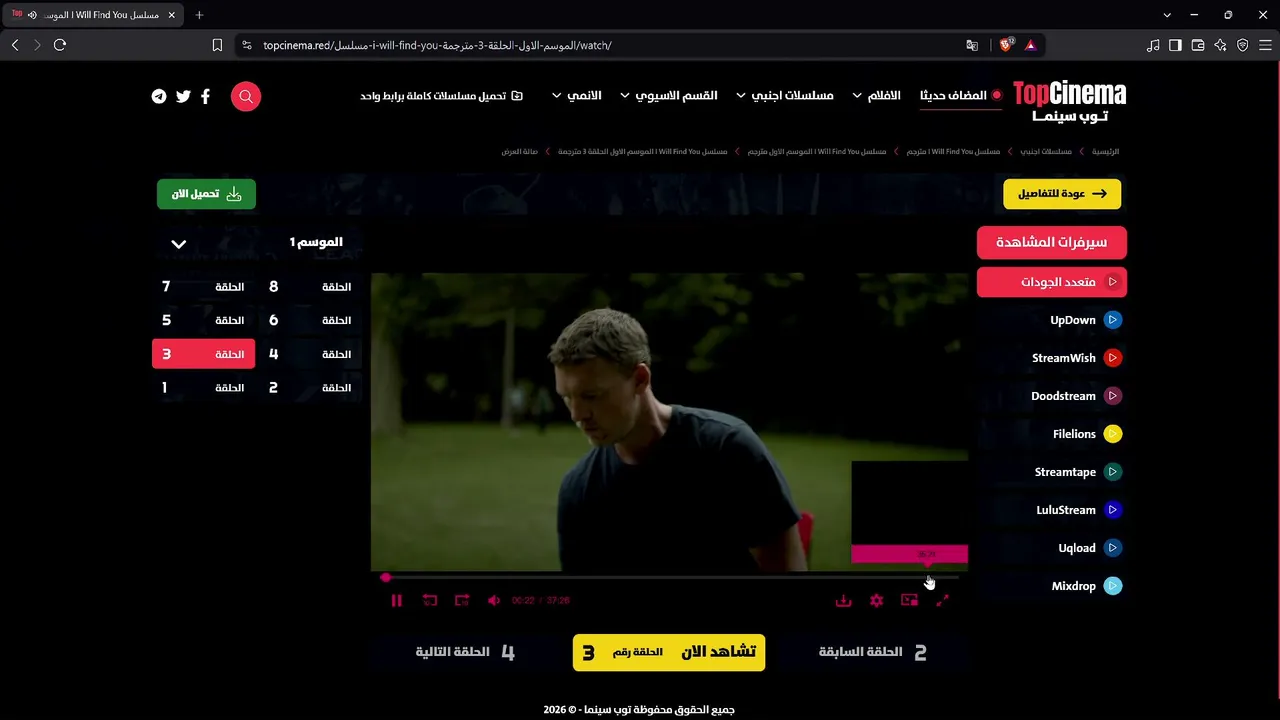Expand the الانمى navigation dropdown

pos(577,96)
